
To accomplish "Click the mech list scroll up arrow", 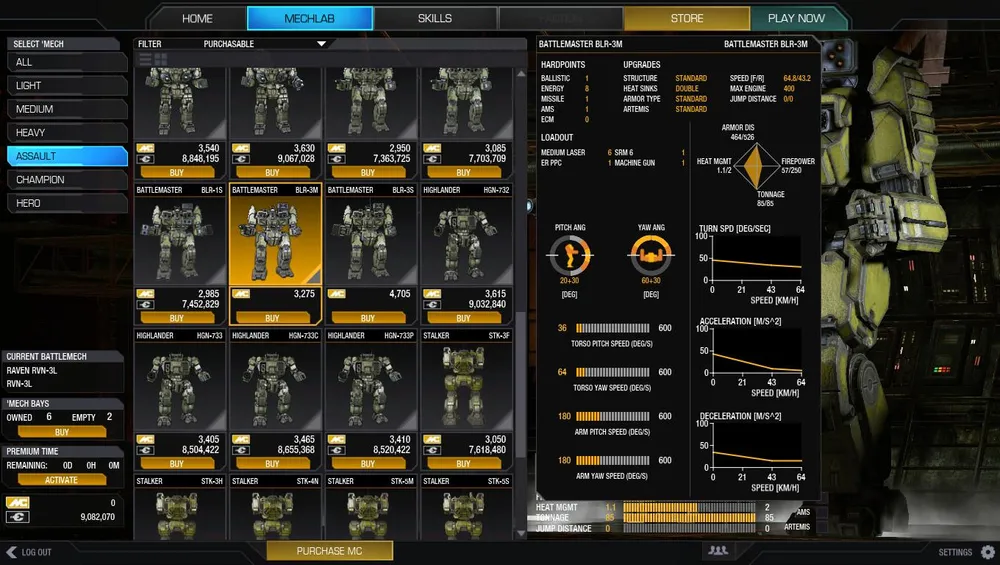I will click(x=521, y=73).
